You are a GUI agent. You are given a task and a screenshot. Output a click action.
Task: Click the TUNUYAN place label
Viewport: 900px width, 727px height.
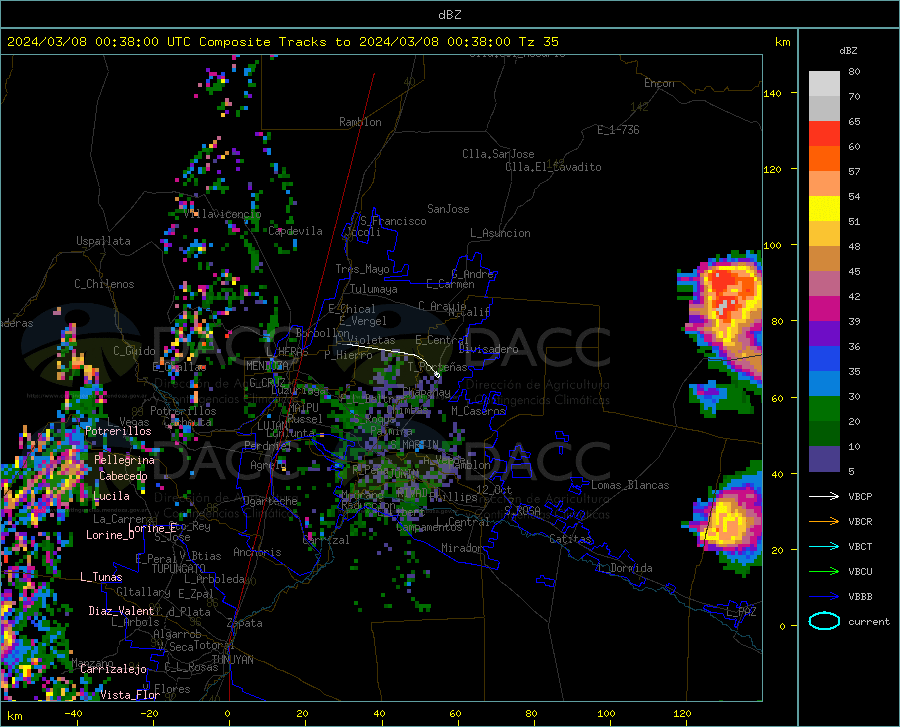pyautogui.click(x=232, y=660)
